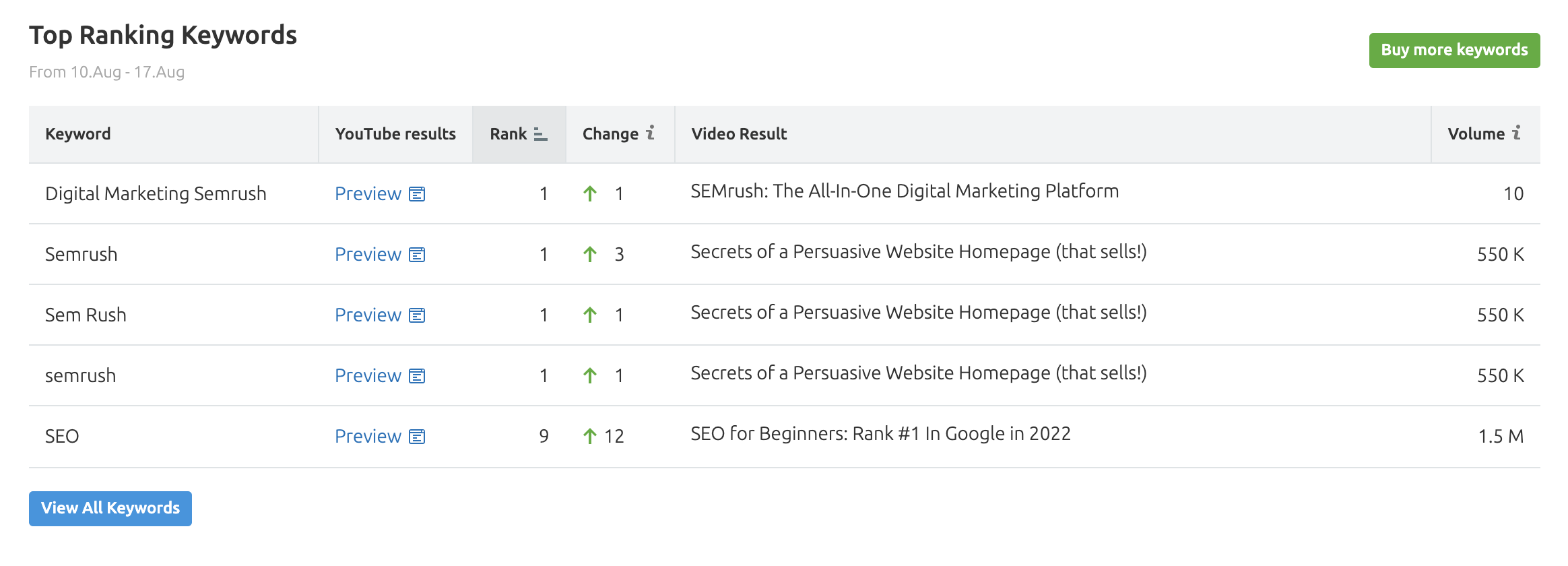1568x566 pixels.
Task: Click the preview document icon beside Semrush keyword
Action: [x=418, y=254]
